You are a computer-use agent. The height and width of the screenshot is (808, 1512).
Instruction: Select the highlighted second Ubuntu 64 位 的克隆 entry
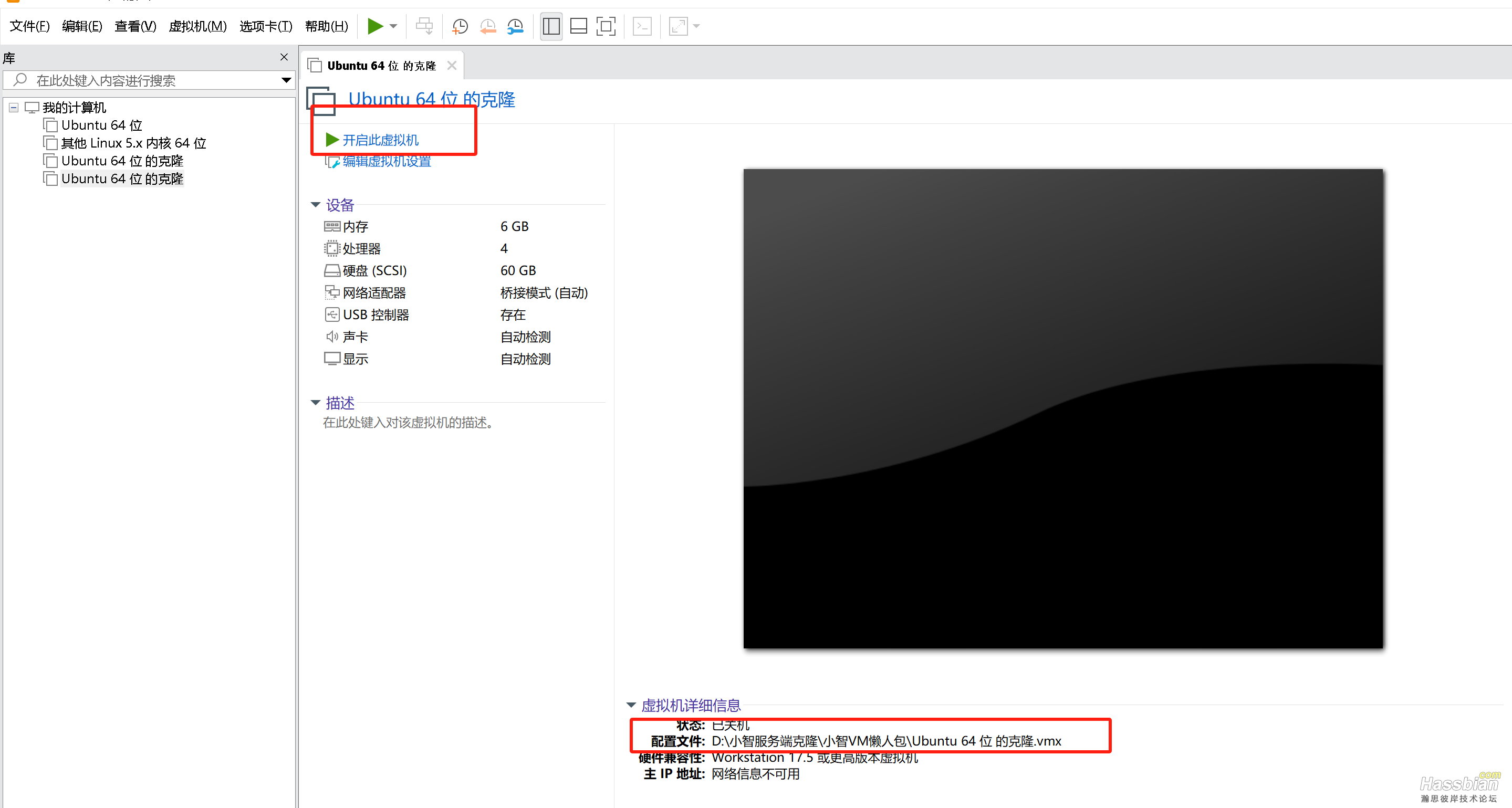pyautogui.click(x=122, y=179)
